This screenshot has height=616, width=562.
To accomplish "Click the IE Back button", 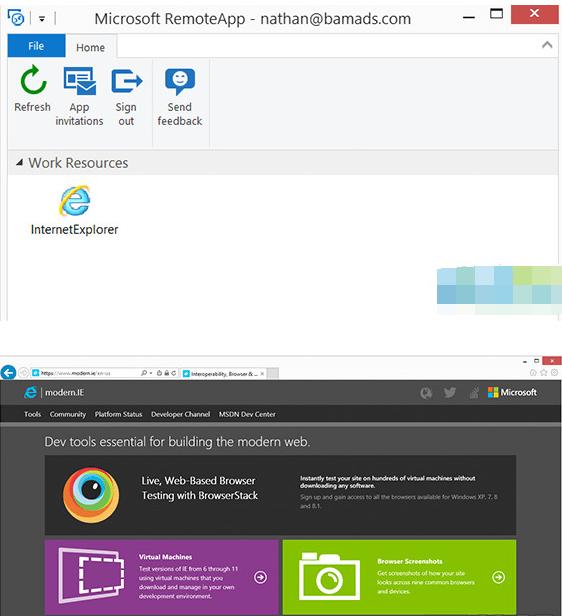I will [8, 372].
